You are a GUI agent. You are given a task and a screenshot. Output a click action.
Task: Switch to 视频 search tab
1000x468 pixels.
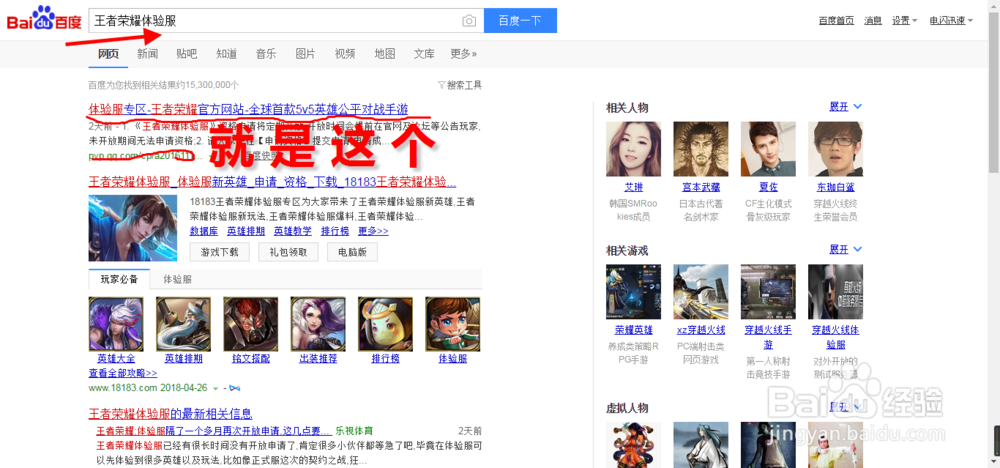click(x=345, y=54)
